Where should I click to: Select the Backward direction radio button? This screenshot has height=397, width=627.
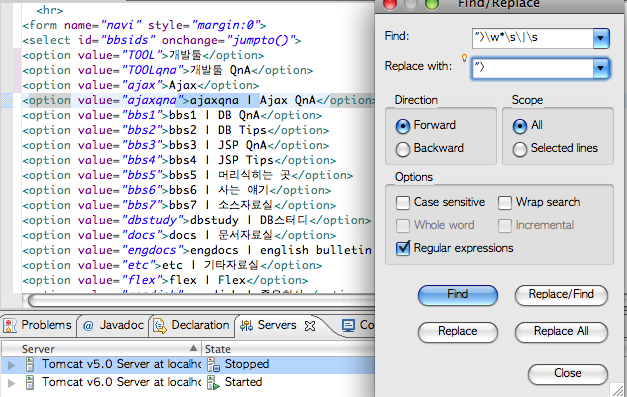point(403,149)
